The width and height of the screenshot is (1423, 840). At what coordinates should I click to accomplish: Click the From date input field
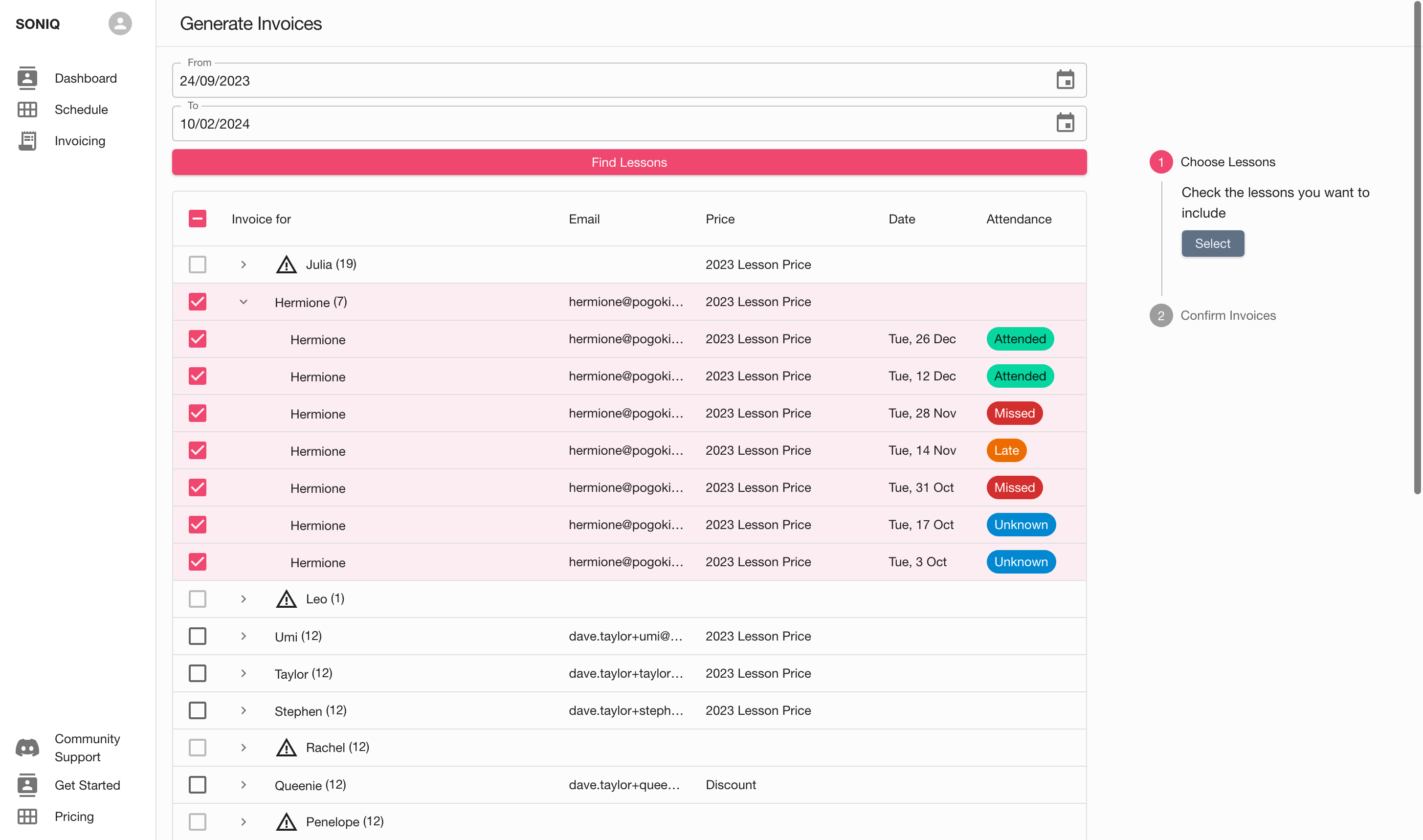[x=629, y=80]
